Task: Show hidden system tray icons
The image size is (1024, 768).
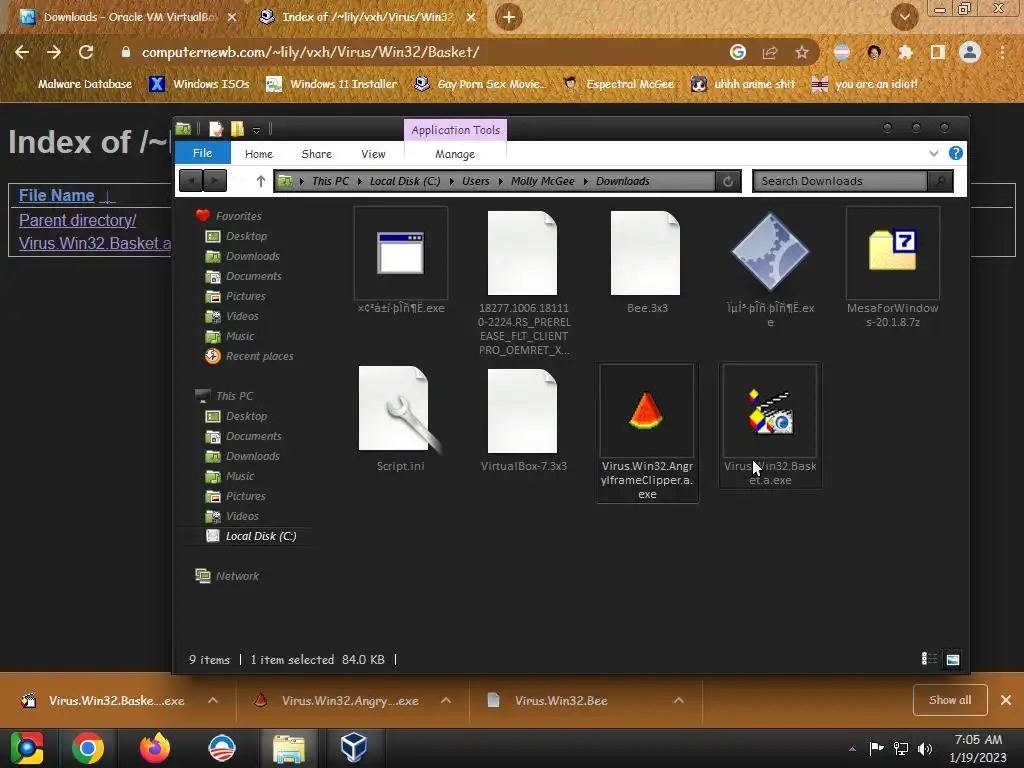Action: pos(852,749)
